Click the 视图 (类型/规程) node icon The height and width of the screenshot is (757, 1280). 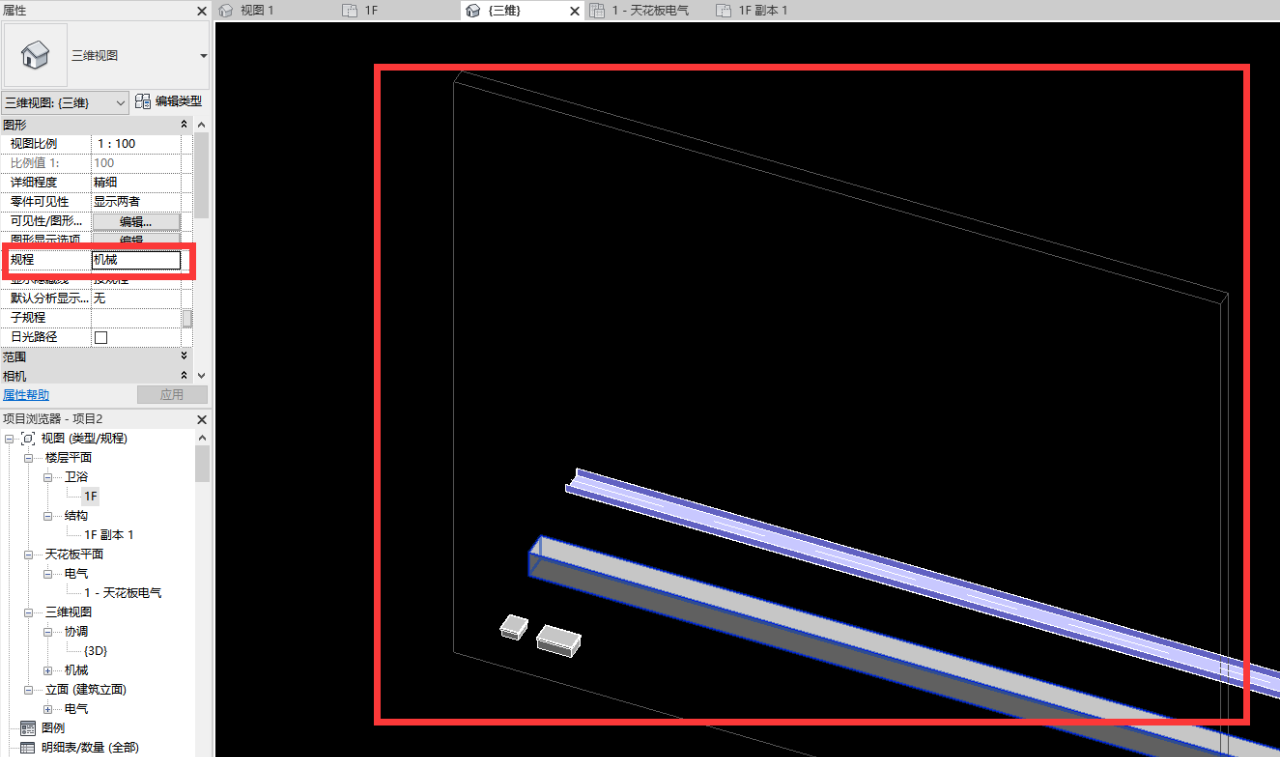point(28,438)
